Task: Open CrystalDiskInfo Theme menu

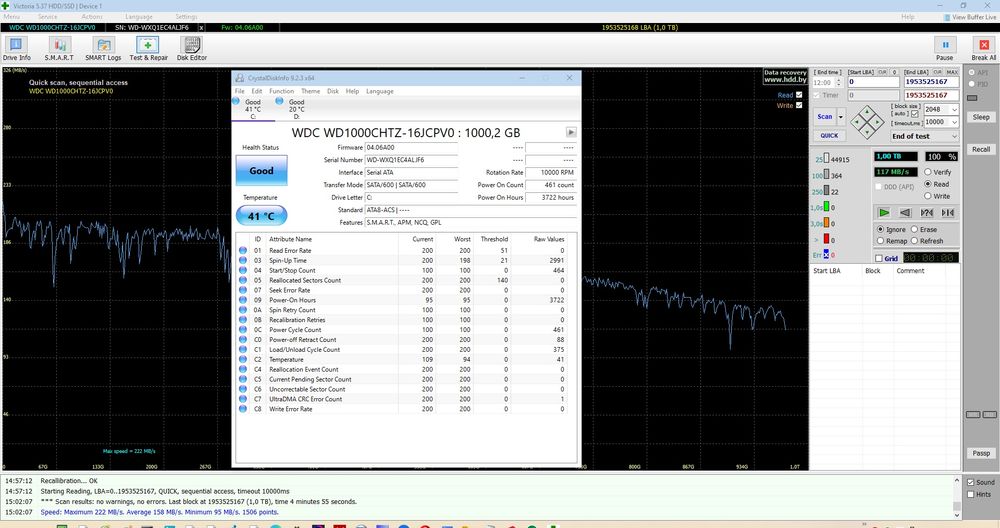Action: click(x=311, y=91)
